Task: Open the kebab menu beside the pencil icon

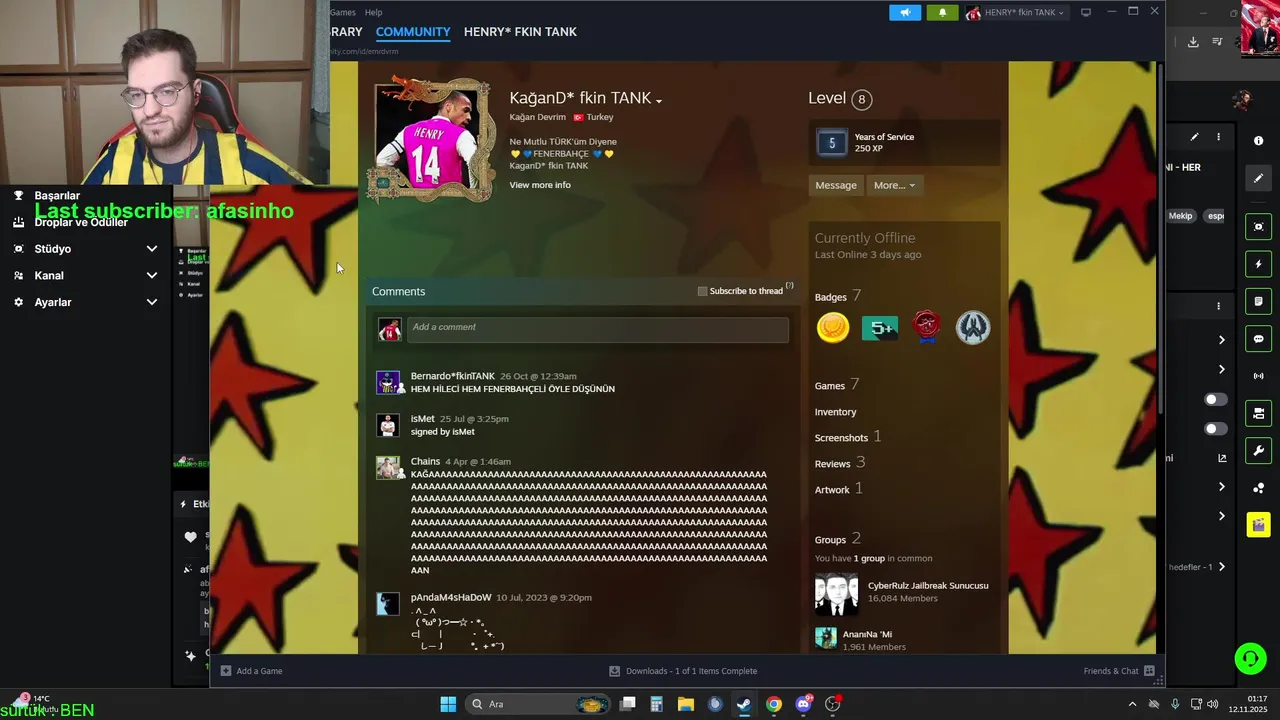Action: 1218,137
